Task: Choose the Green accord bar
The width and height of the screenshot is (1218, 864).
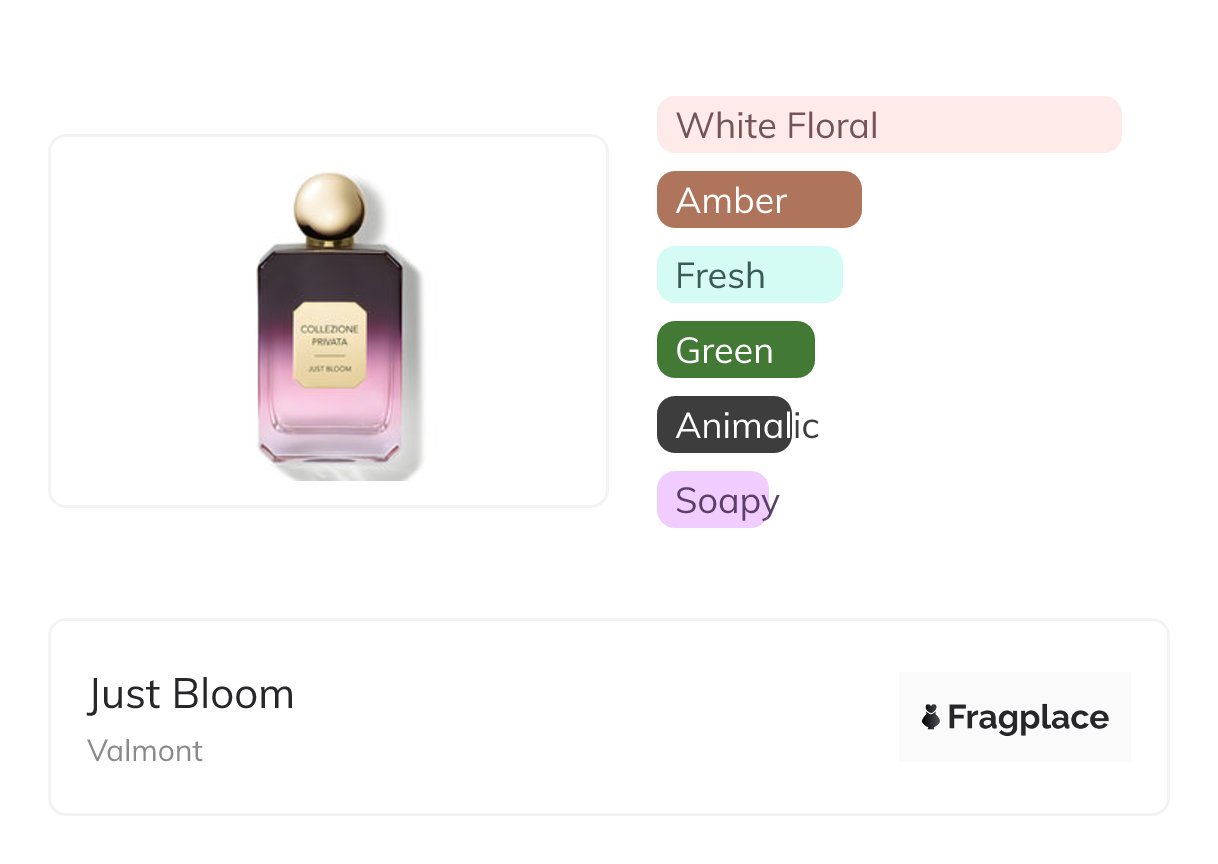Action: pyautogui.click(x=736, y=350)
